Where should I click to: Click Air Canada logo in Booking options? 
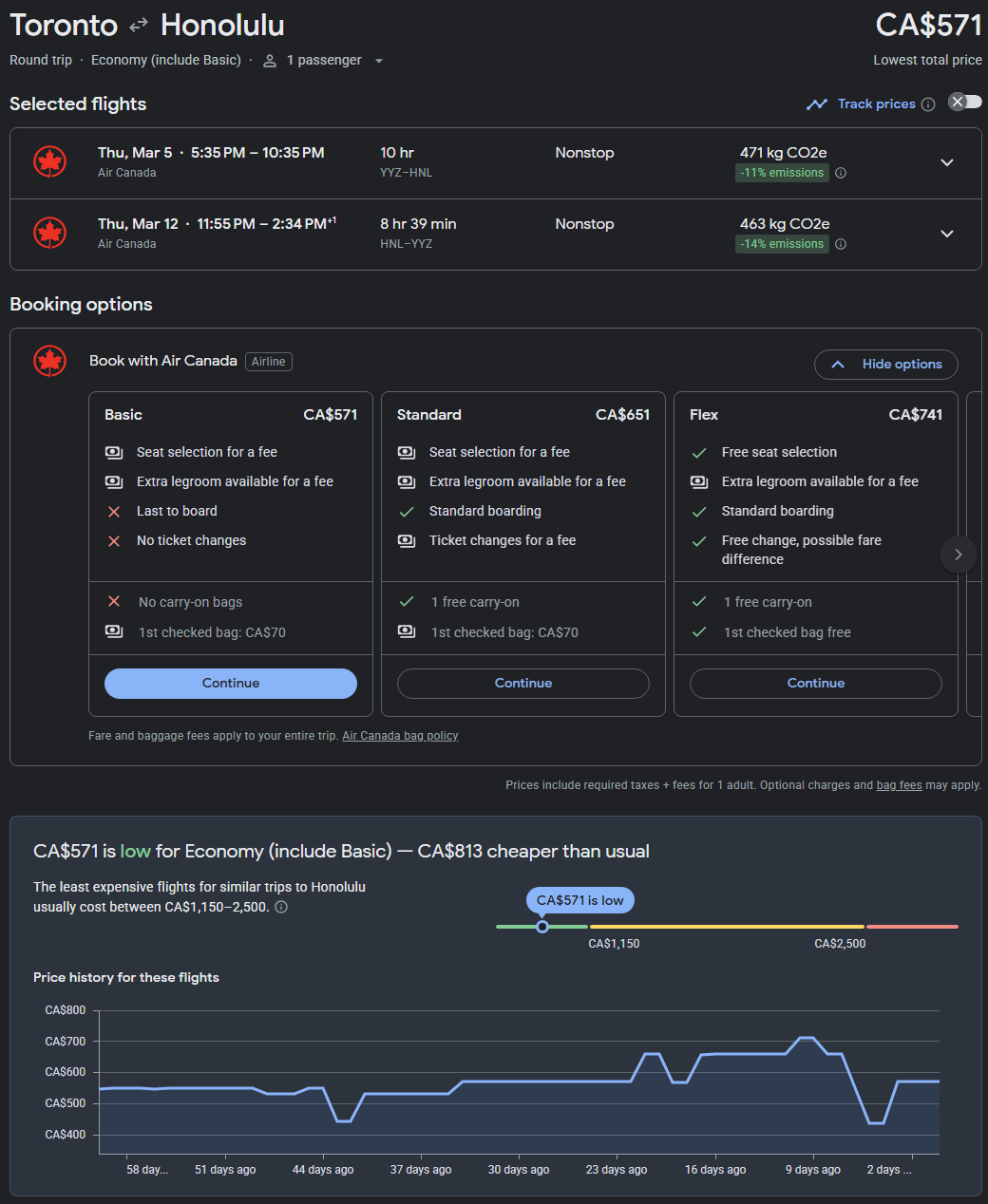coord(50,361)
